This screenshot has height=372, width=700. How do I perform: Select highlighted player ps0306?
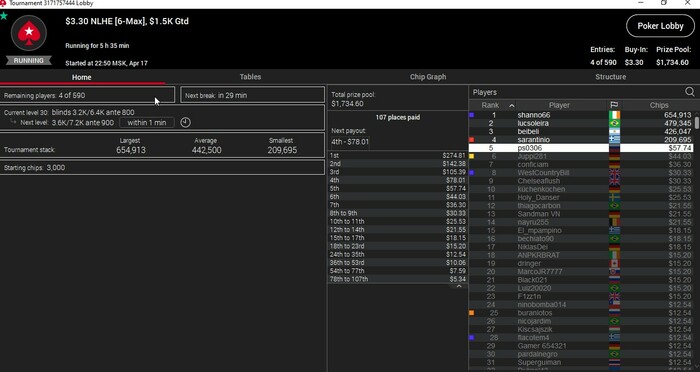point(581,148)
